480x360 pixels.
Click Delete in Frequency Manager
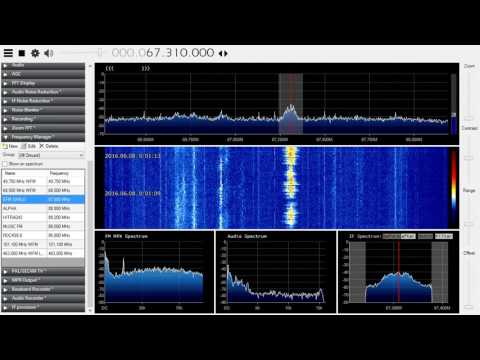(49, 146)
